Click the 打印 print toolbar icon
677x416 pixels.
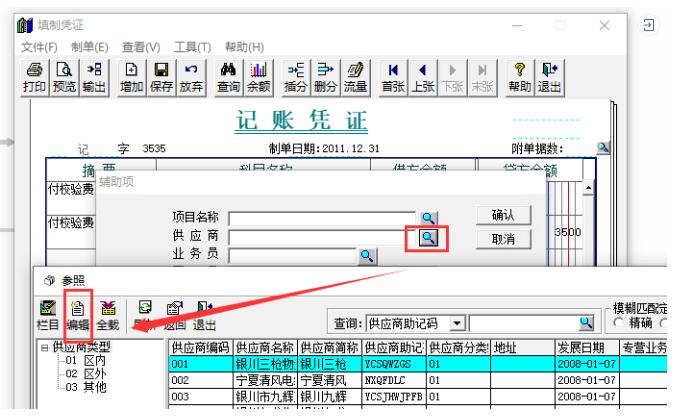(x=34, y=77)
